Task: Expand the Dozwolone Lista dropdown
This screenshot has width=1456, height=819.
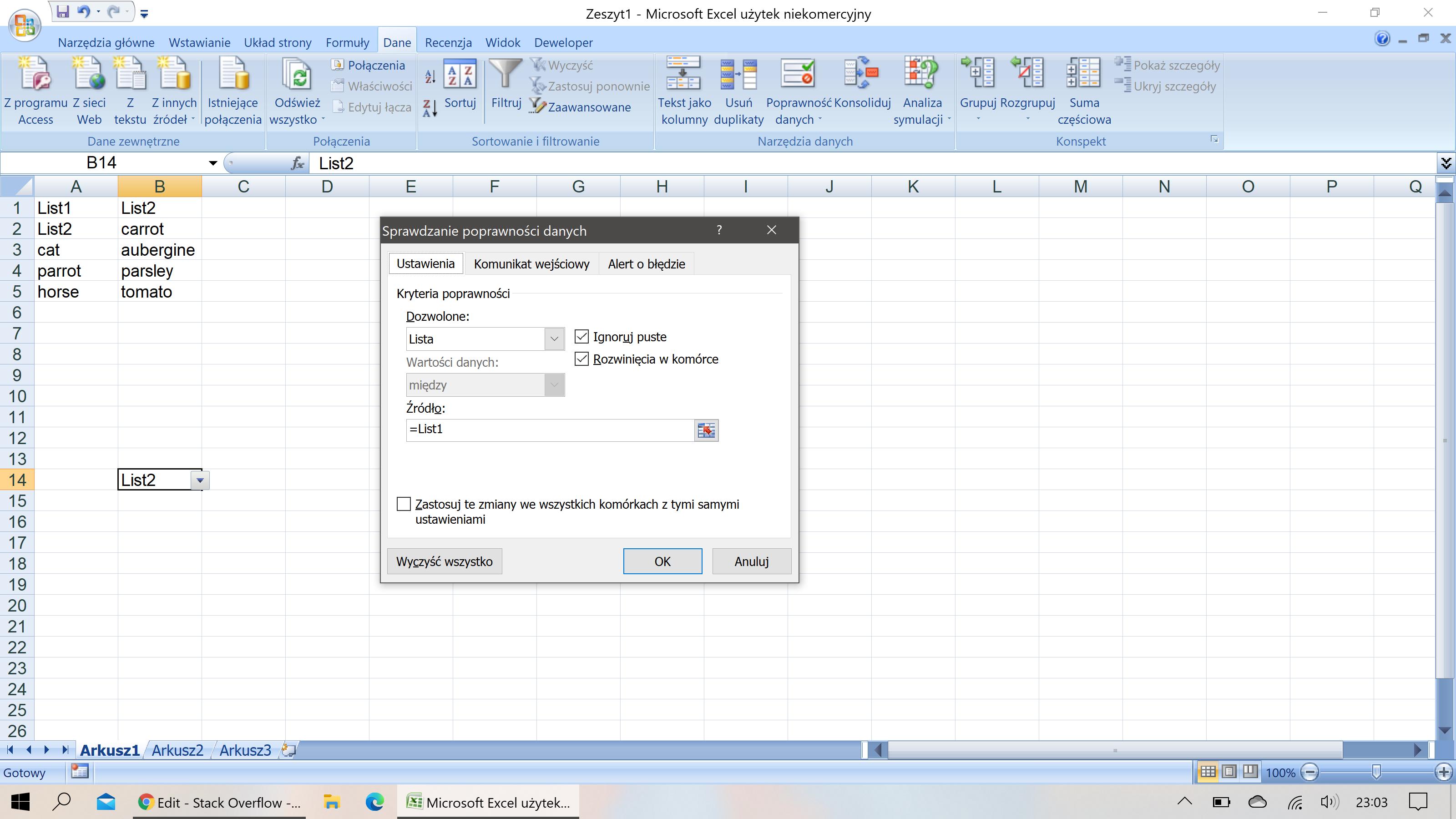Action: pos(554,339)
